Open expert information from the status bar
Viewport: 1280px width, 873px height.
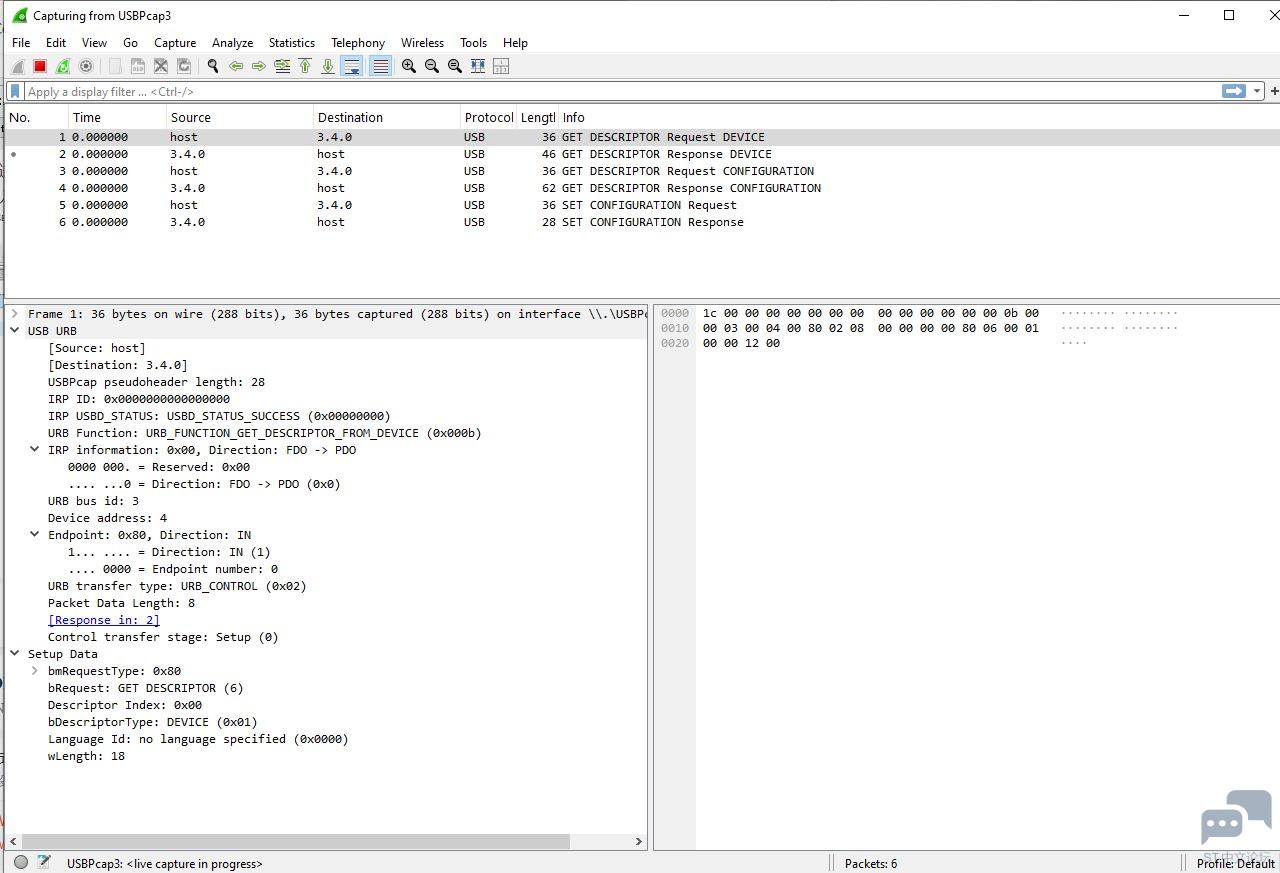(x=21, y=862)
